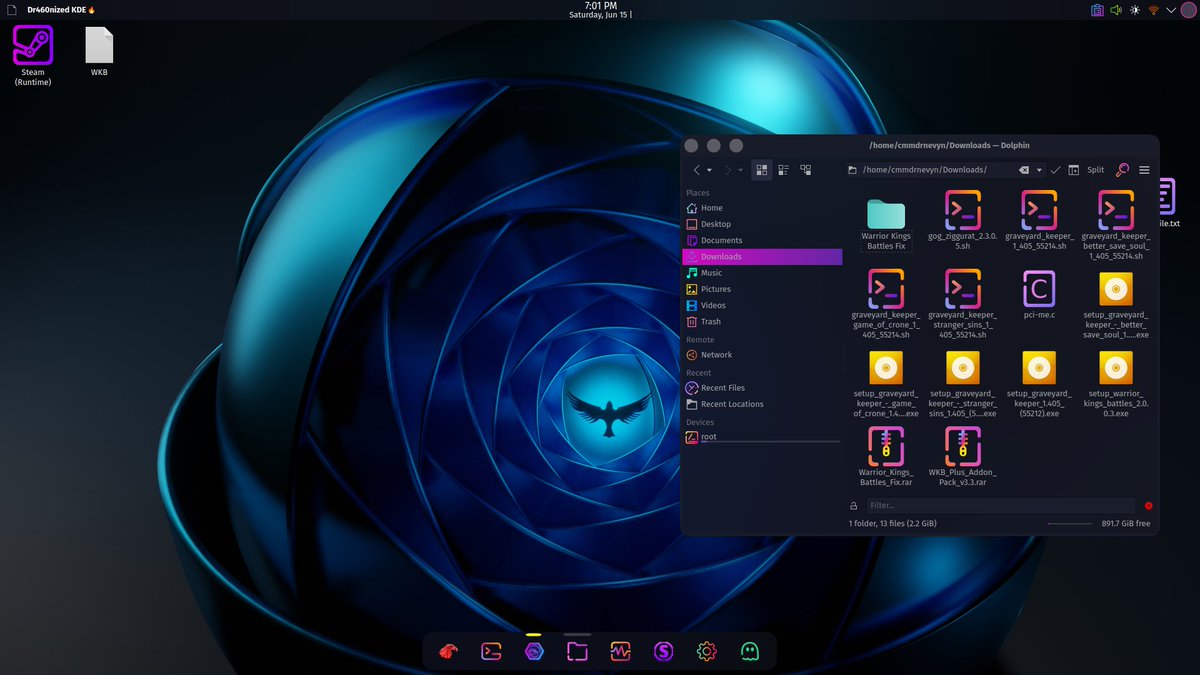Select the pci-me.c source file
Screen dimensions: 1200x675
[x=1039, y=294]
